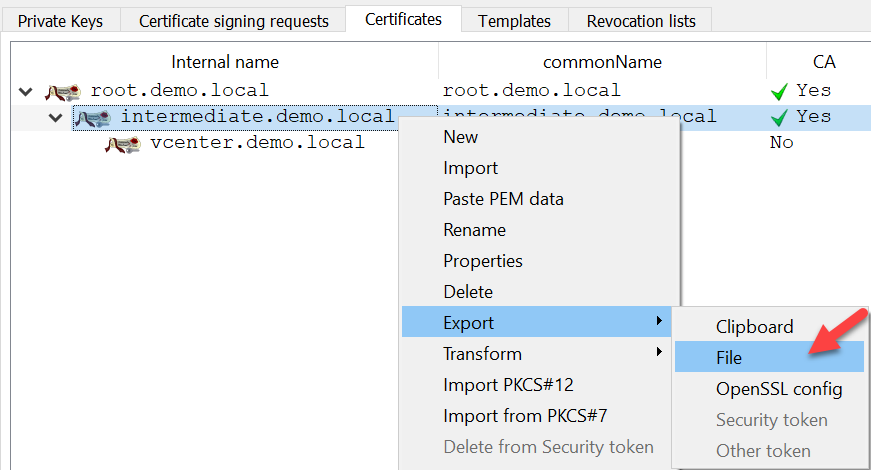This screenshot has height=470, width=871.
Task: Click the commonName column header
Action: 602,62
